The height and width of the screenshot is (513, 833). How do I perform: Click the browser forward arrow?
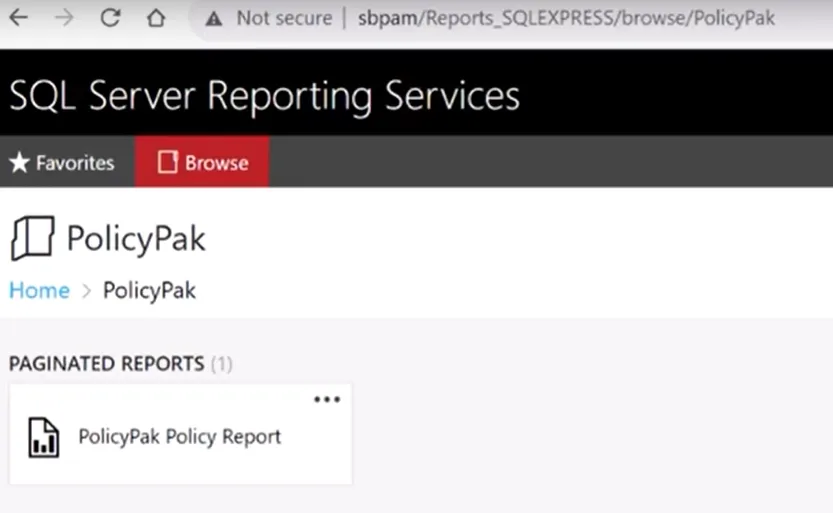pyautogui.click(x=64, y=18)
